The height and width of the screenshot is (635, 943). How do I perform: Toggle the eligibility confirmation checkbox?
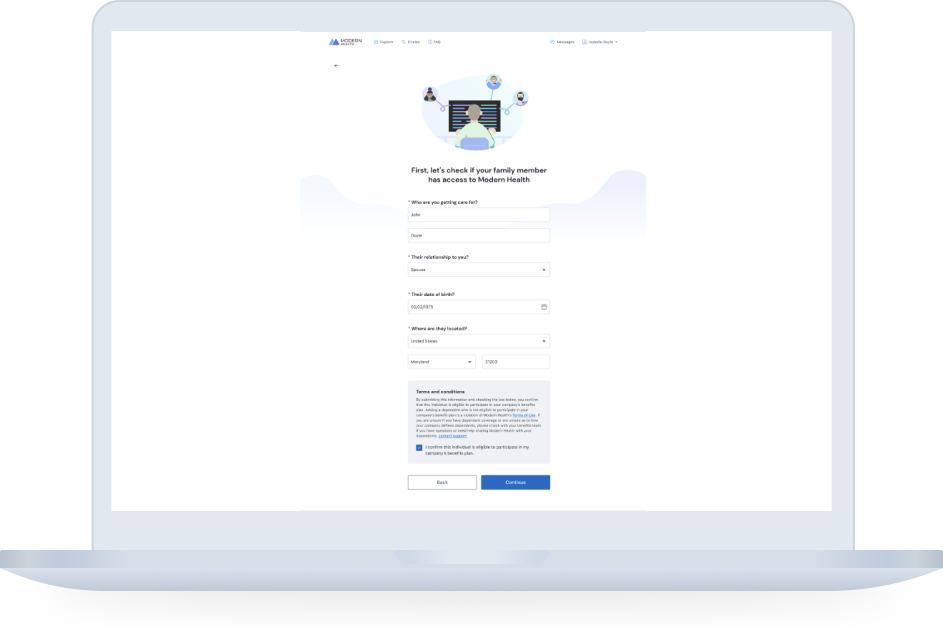[419, 448]
